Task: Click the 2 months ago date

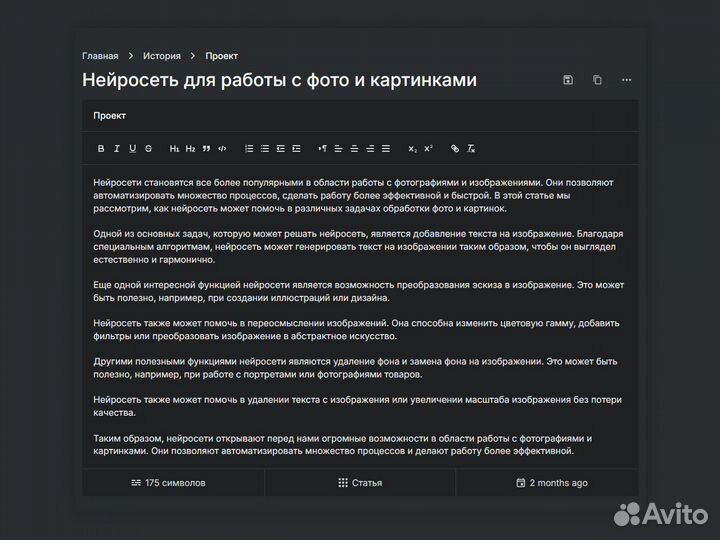Action: pos(551,483)
